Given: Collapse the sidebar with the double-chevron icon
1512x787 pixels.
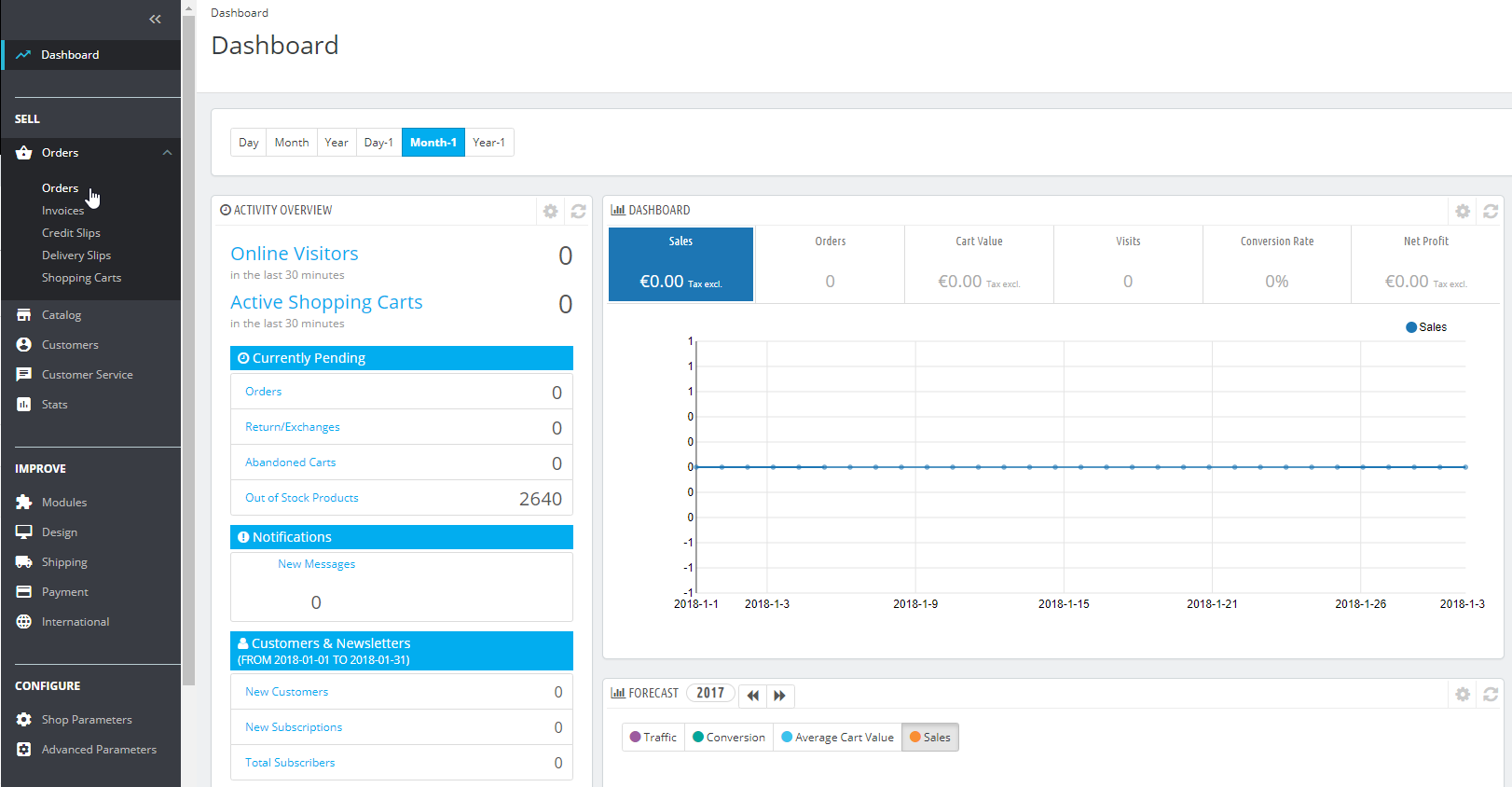Looking at the screenshot, I should [x=155, y=19].
